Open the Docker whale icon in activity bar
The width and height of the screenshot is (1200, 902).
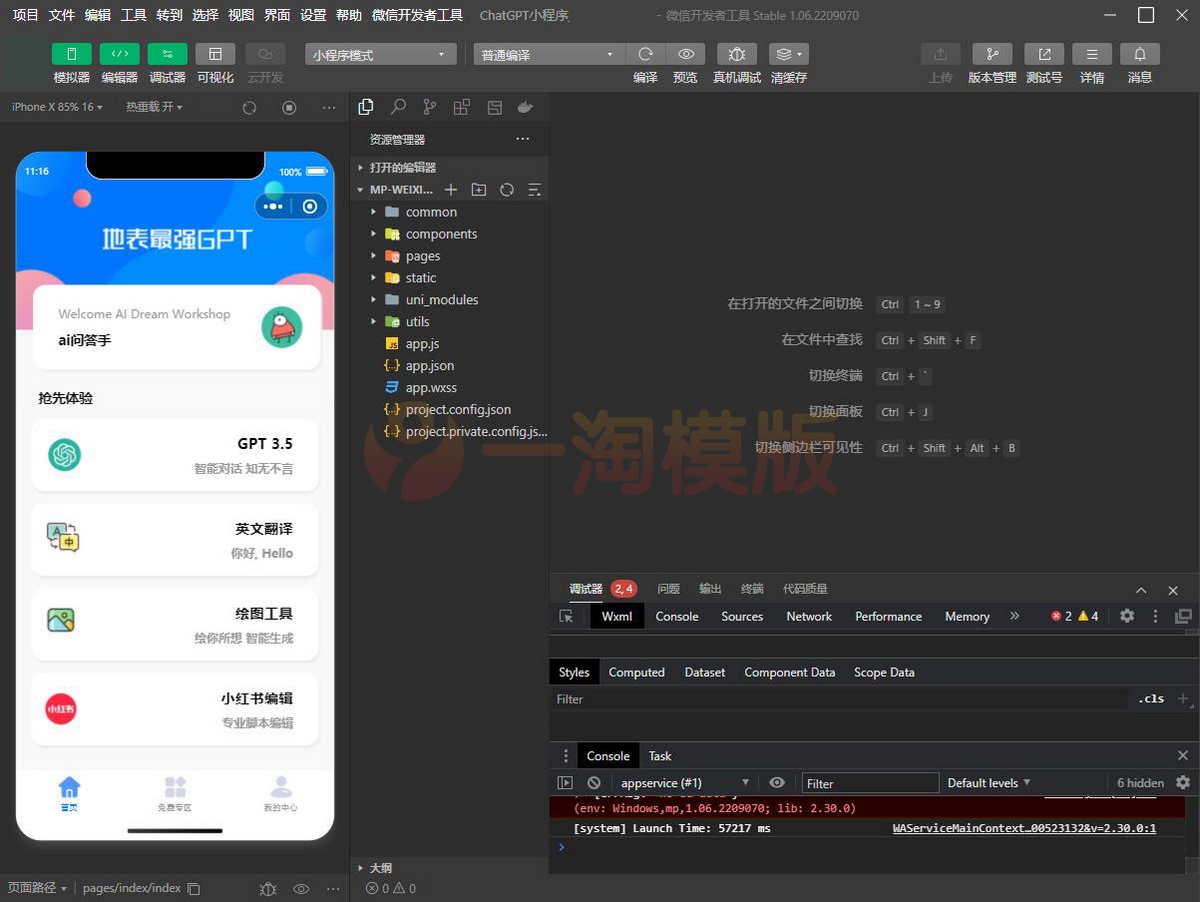[x=525, y=107]
